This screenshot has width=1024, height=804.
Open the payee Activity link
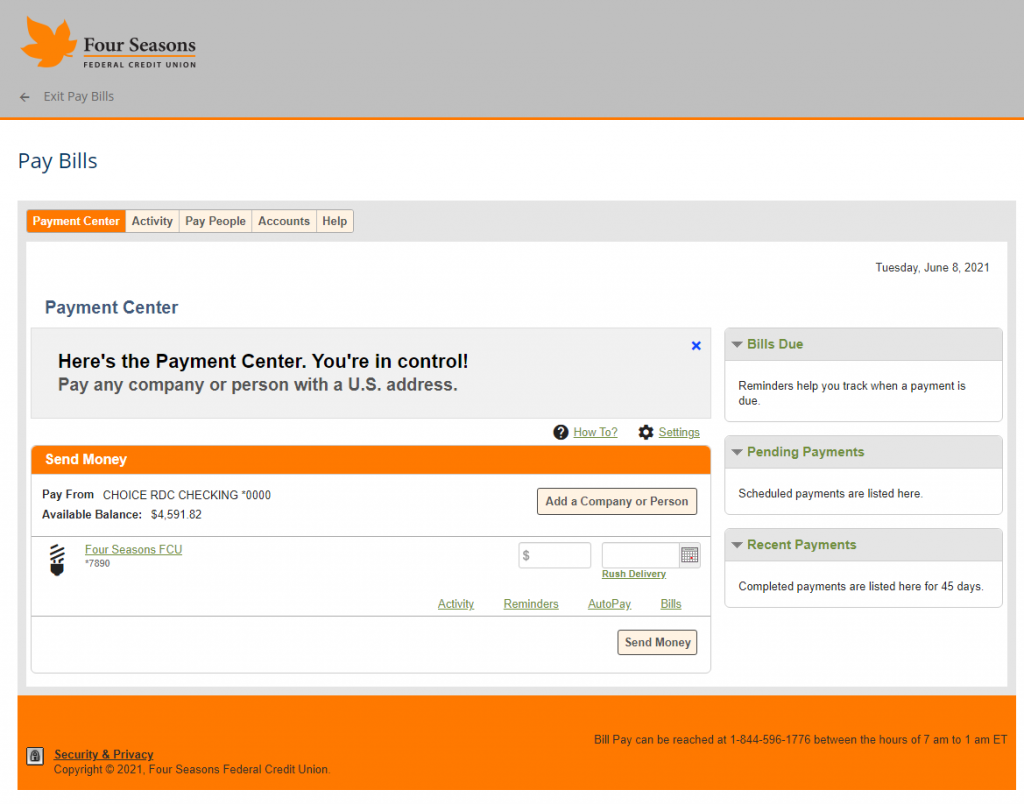coord(456,604)
